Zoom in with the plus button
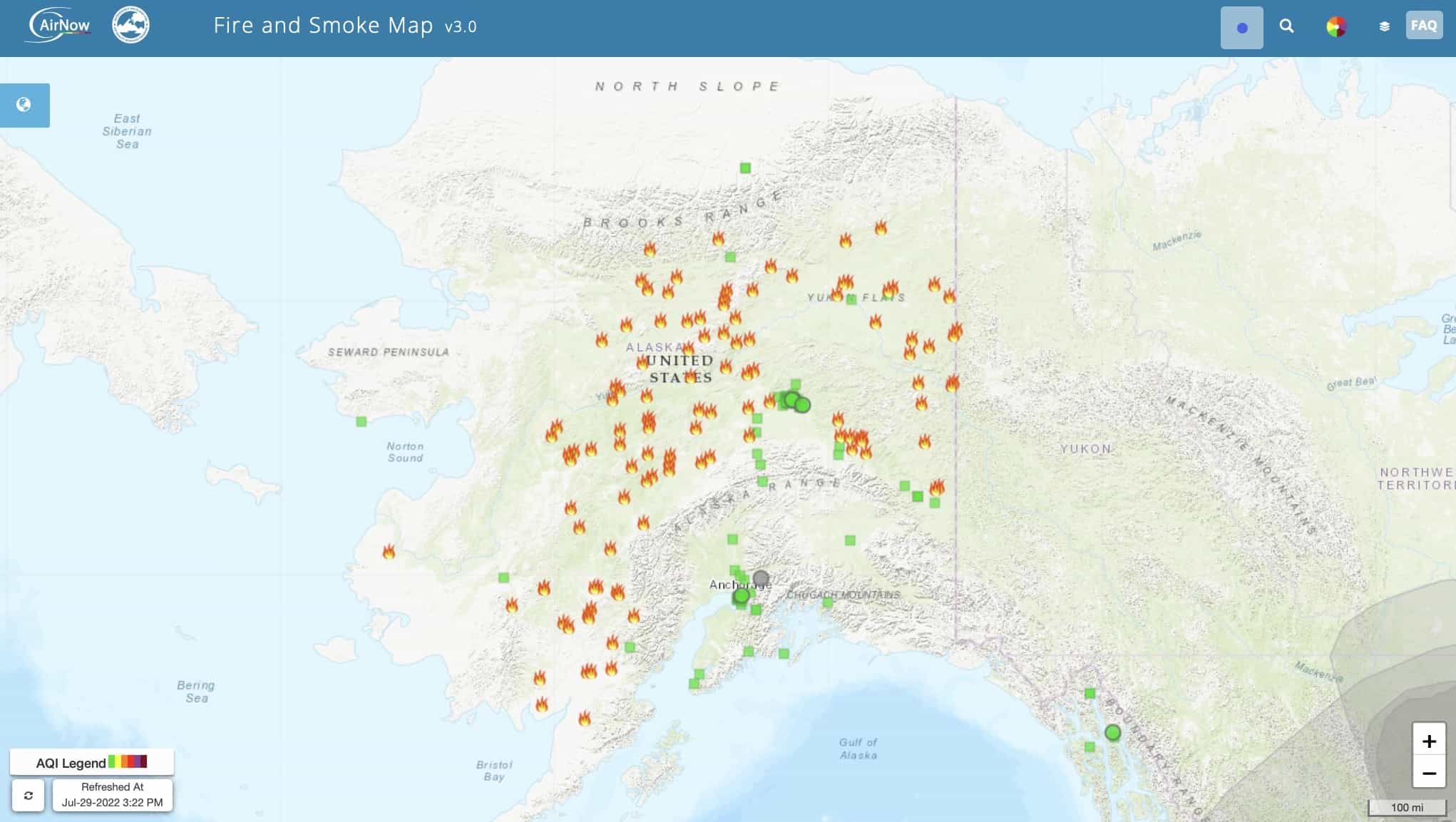Screen dimensions: 1456x822 click(x=1429, y=741)
